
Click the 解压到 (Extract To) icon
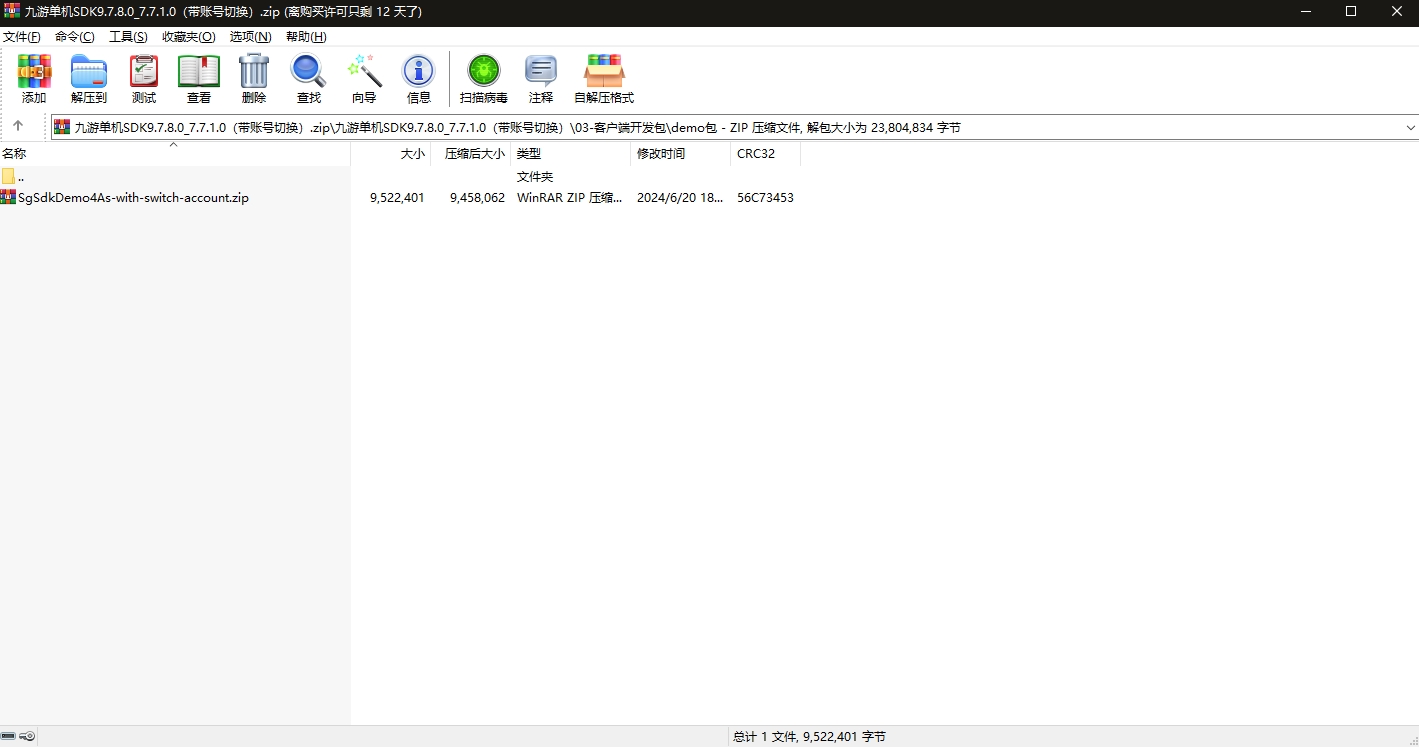[89, 78]
